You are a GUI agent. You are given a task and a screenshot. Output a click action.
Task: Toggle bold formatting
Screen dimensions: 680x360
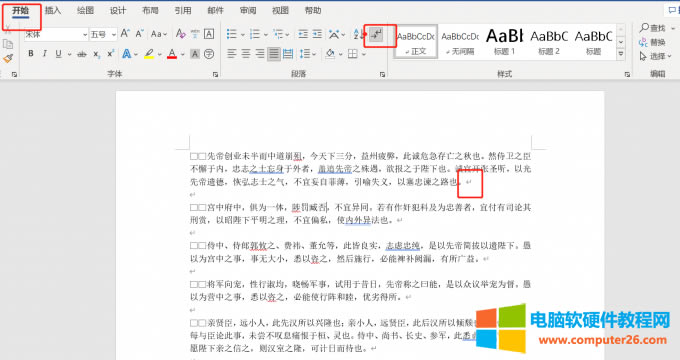click(x=31, y=53)
